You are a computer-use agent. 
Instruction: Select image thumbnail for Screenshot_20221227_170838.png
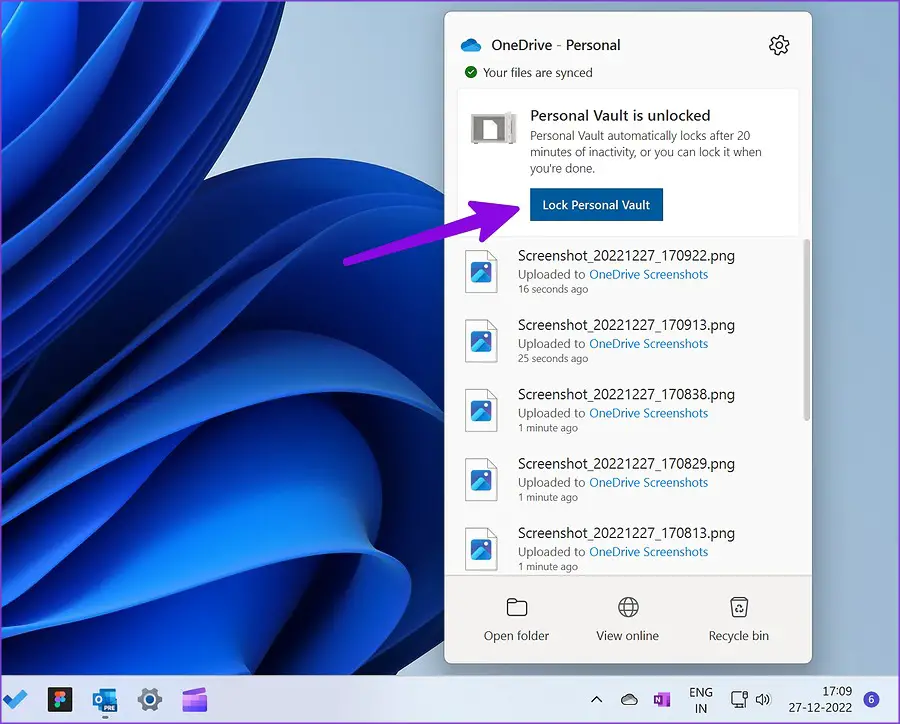coord(481,411)
